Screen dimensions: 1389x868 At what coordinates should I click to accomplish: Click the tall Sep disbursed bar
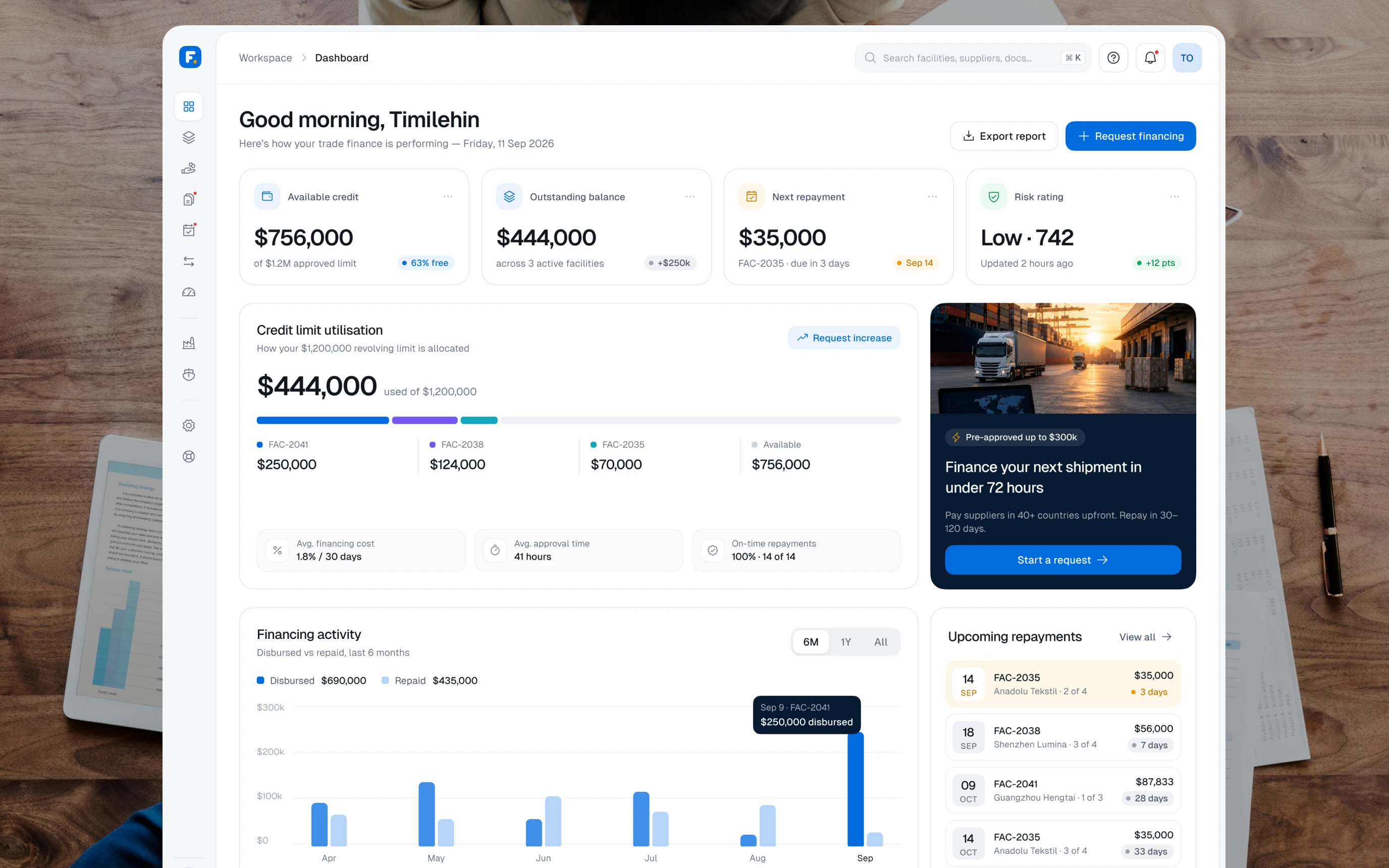(855, 790)
